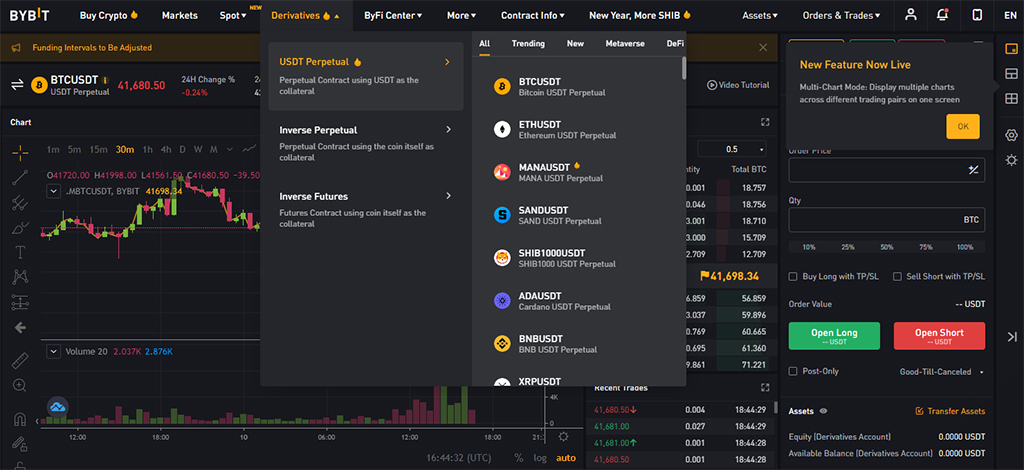1024x470 pixels.
Task: Expand Recent Trades to fullscreen
Action: pos(765,388)
